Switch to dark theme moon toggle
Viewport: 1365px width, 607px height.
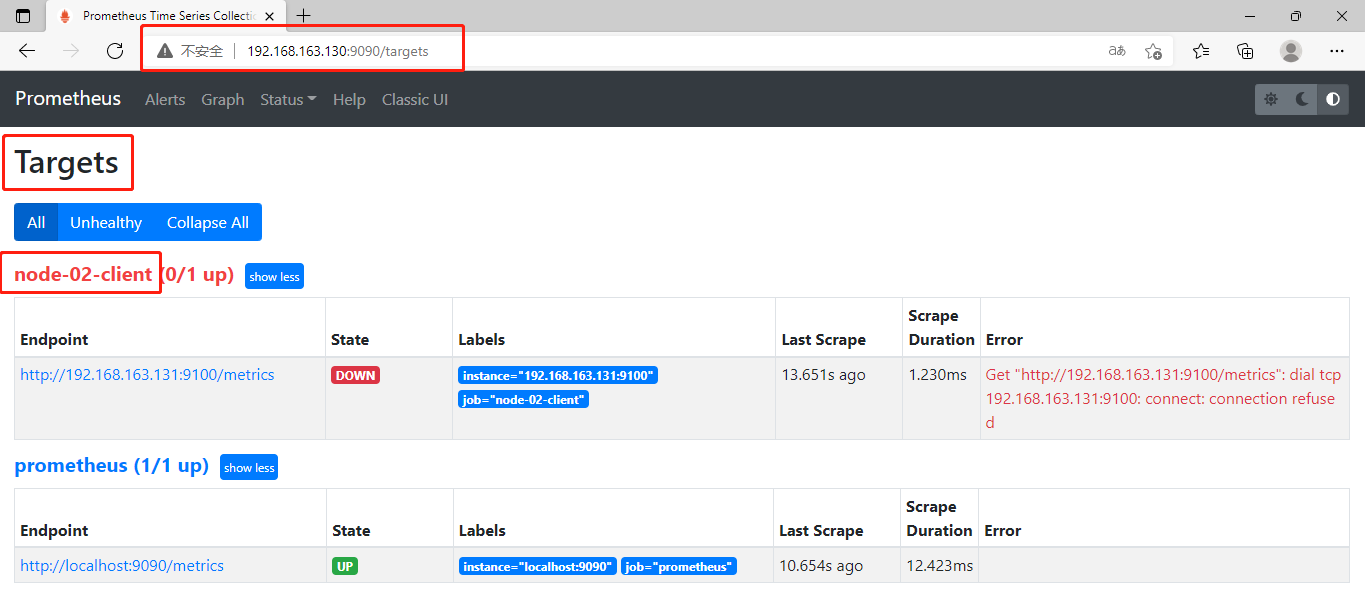pos(1302,99)
